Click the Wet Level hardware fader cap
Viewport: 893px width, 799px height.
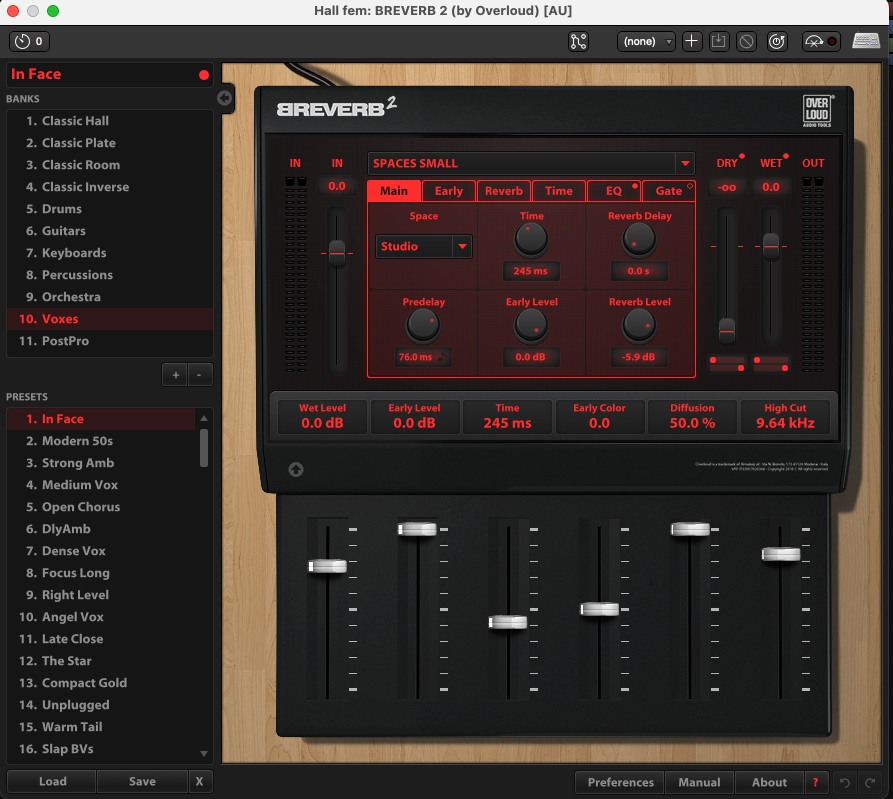(327, 566)
